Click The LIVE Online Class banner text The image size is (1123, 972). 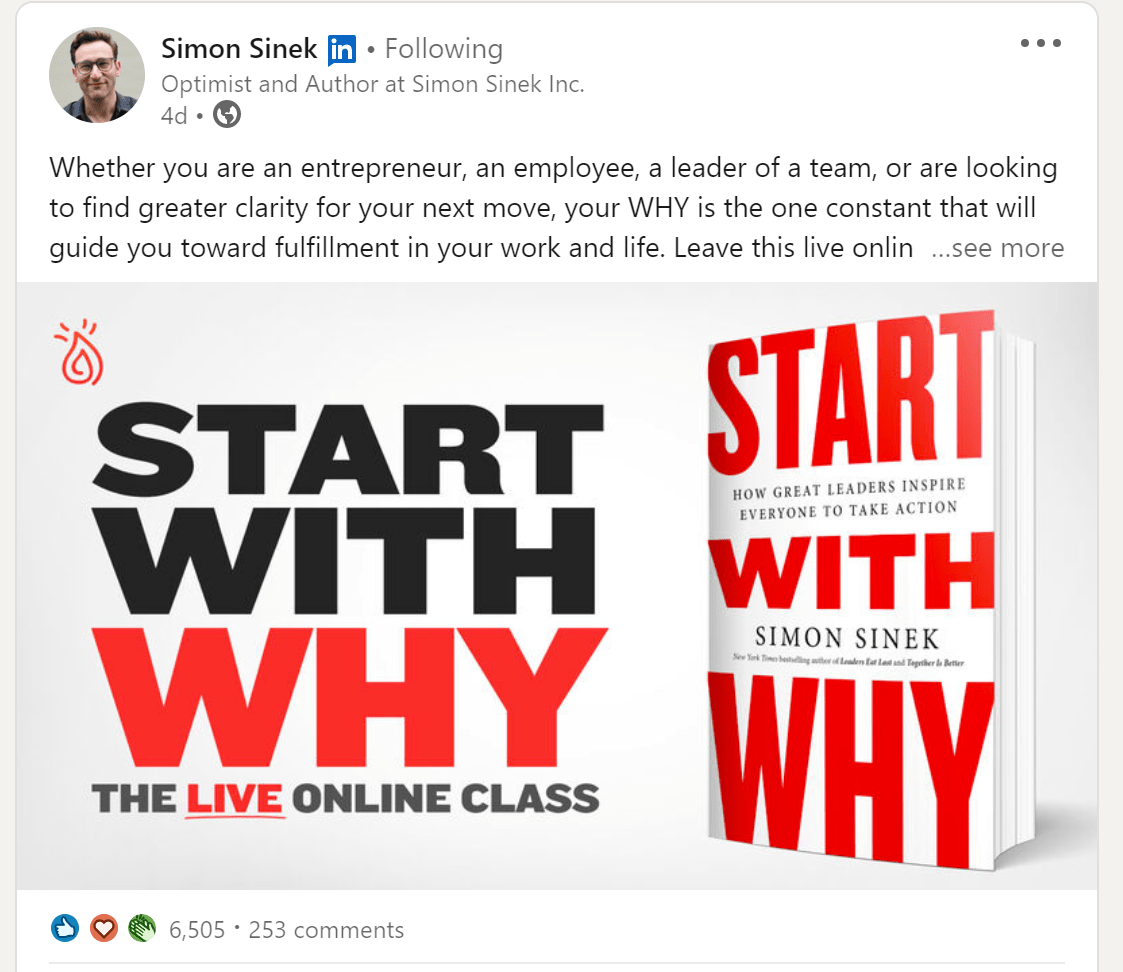click(345, 799)
